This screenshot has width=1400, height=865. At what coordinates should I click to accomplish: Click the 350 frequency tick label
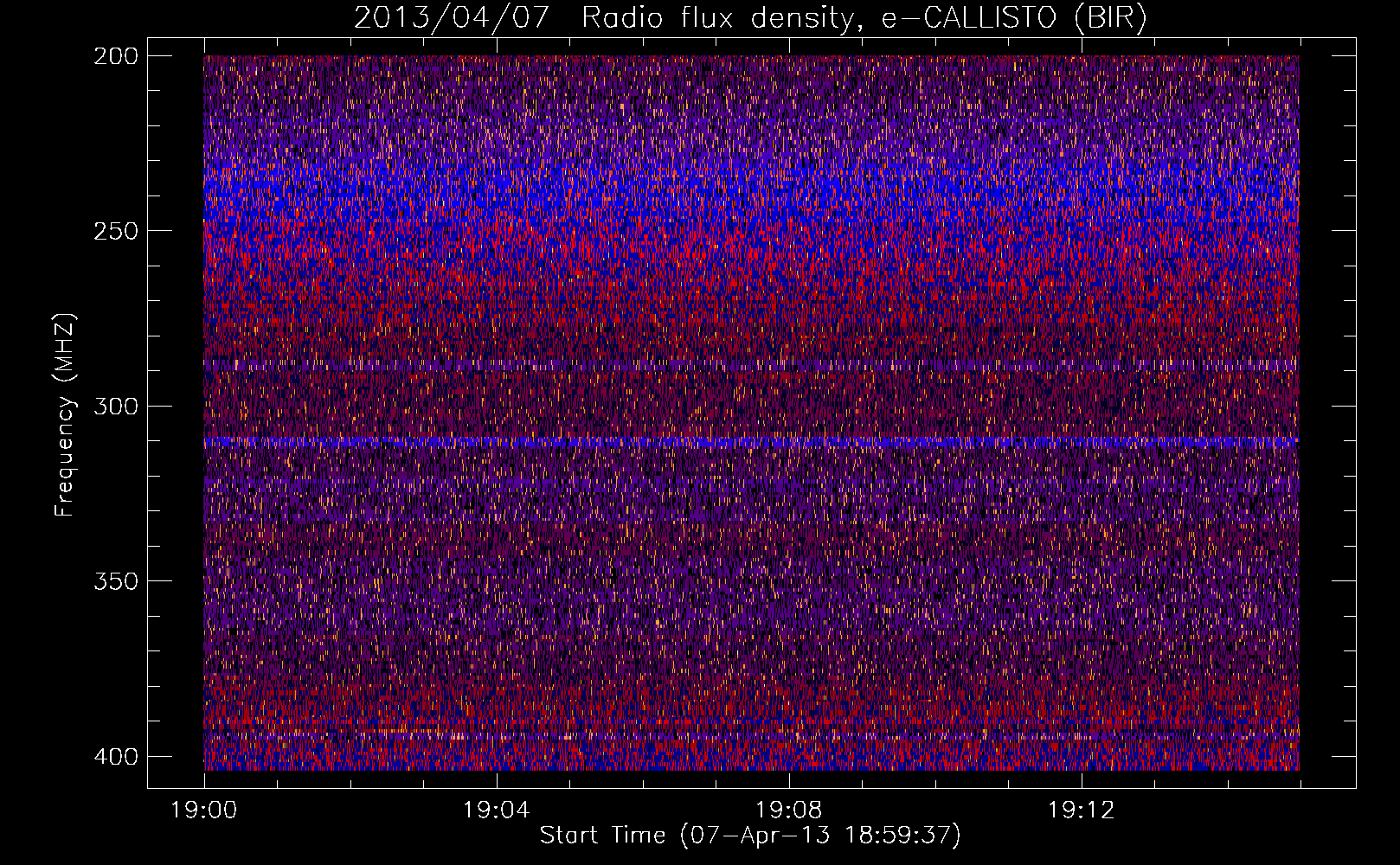tap(115, 581)
